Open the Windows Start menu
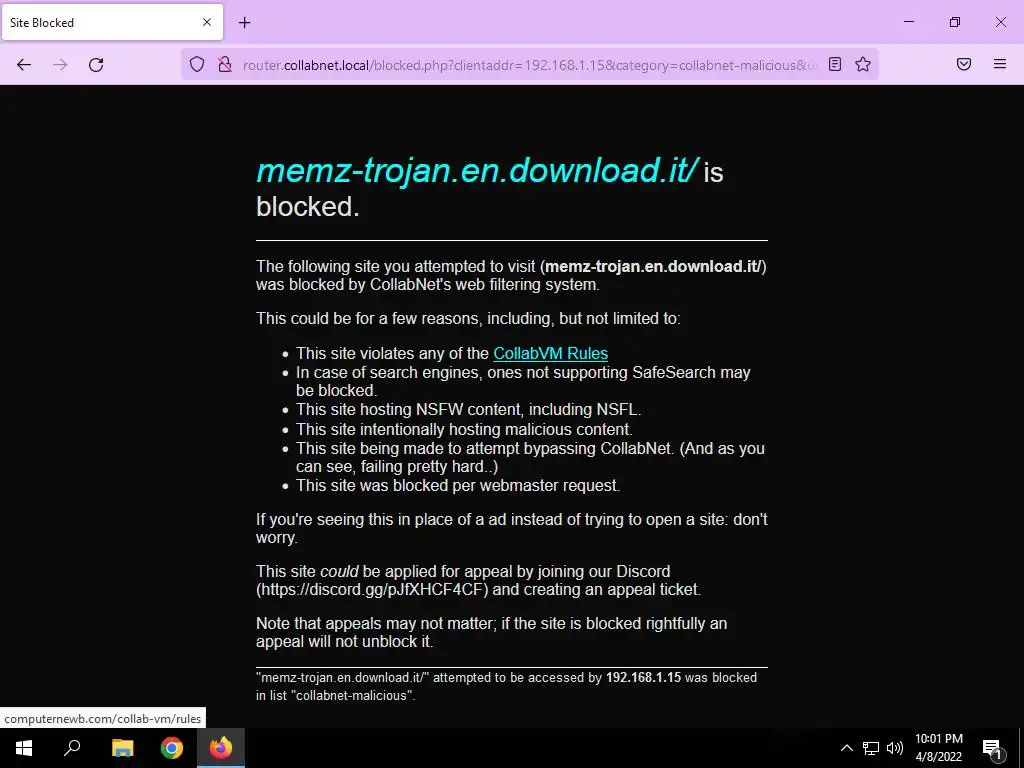 24,748
